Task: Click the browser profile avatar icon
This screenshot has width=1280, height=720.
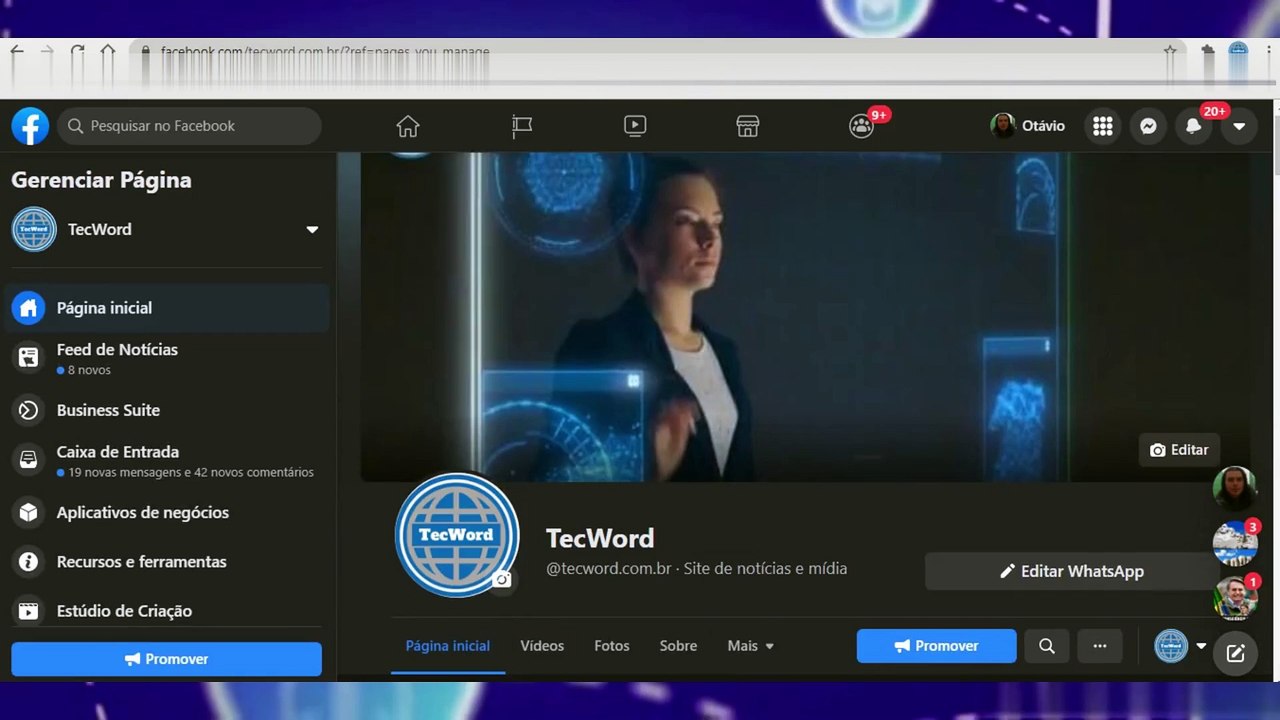Action: coord(1238,52)
